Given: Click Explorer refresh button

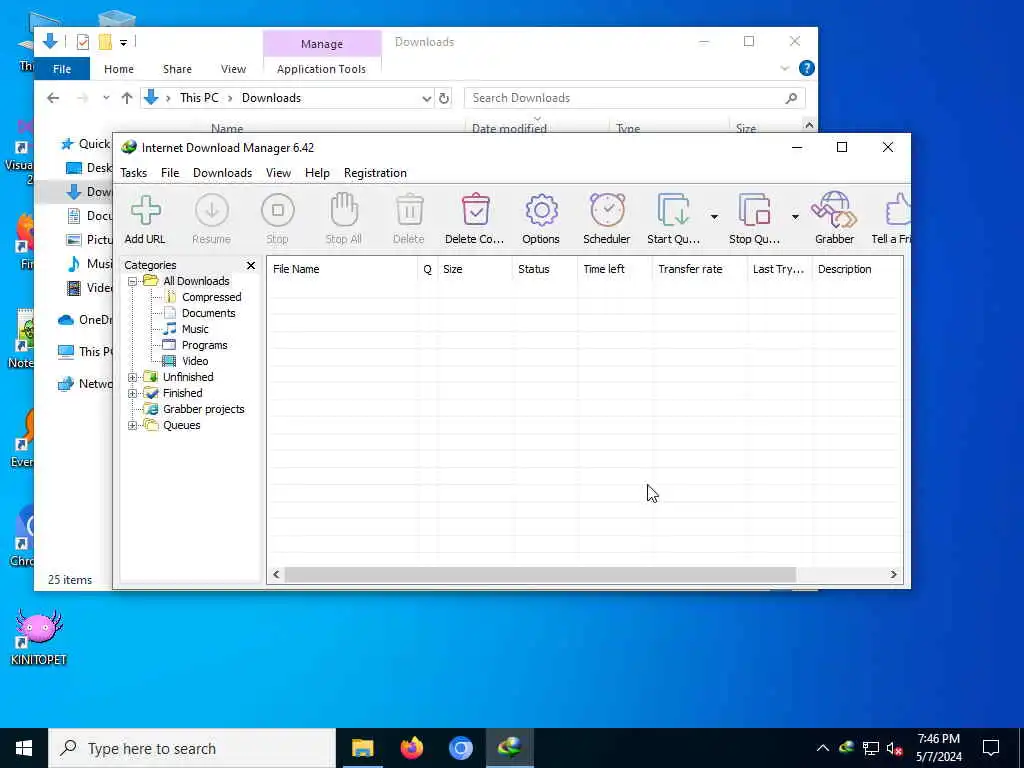Looking at the screenshot, I should [x=444, y=99].
